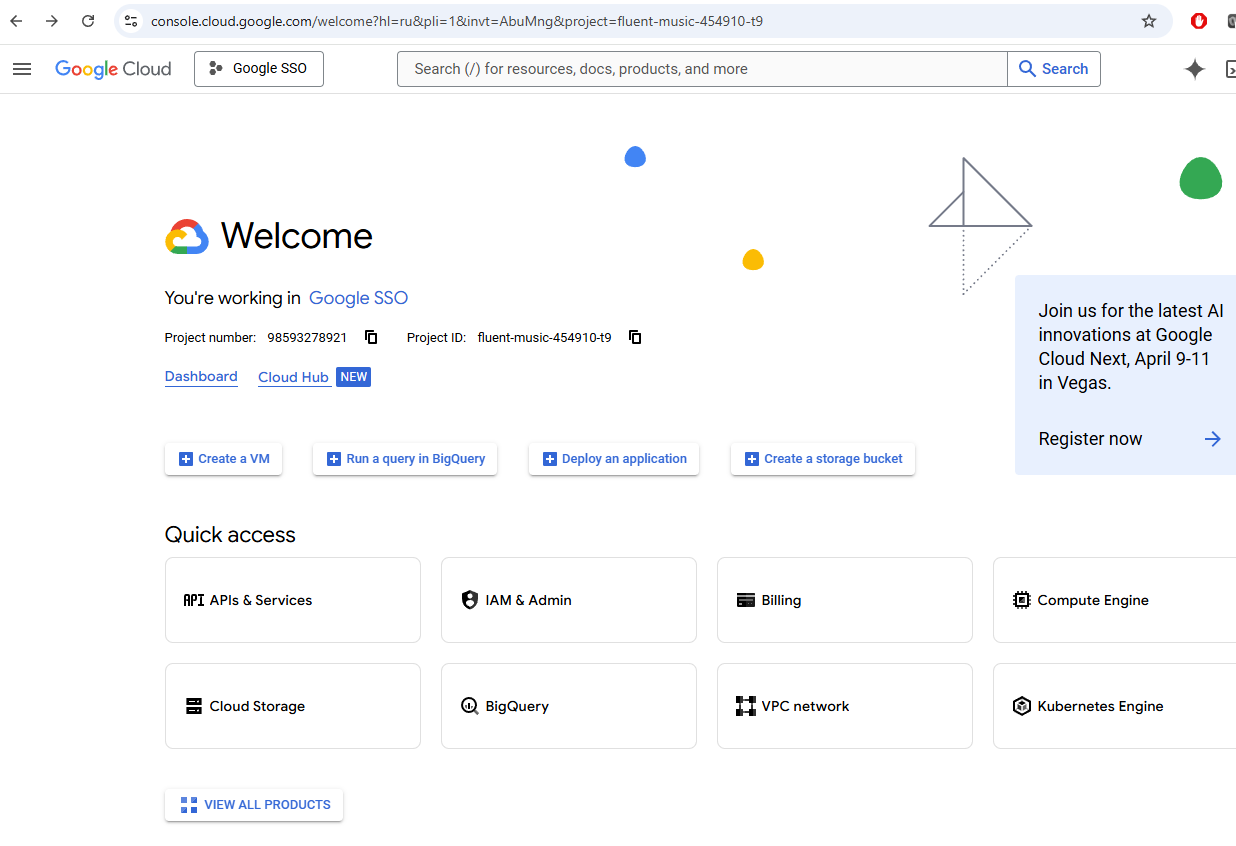Image resolution: width=1236 pixels, height=846 pixels.
Task: Open the red browser extension icon
Action: click(1199, 21)
